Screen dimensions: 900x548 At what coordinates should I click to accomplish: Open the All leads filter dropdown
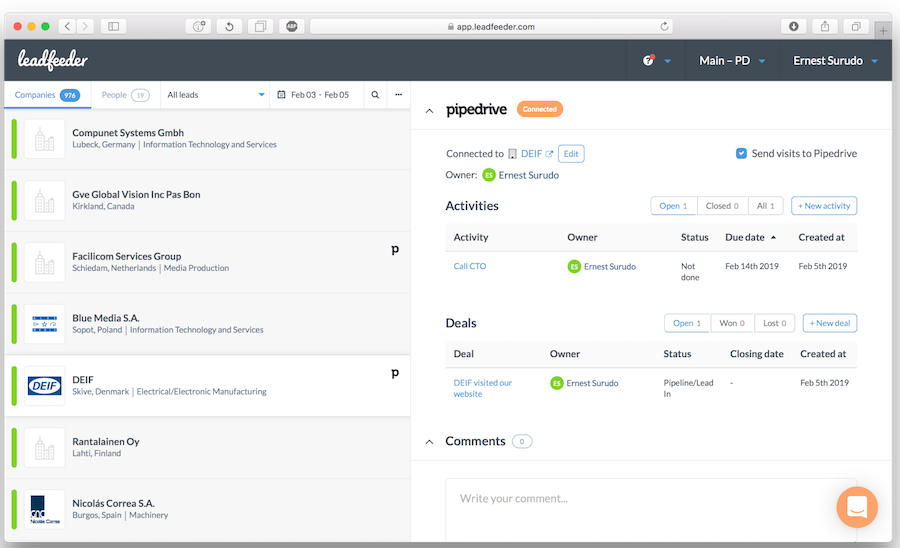point(216,95)
